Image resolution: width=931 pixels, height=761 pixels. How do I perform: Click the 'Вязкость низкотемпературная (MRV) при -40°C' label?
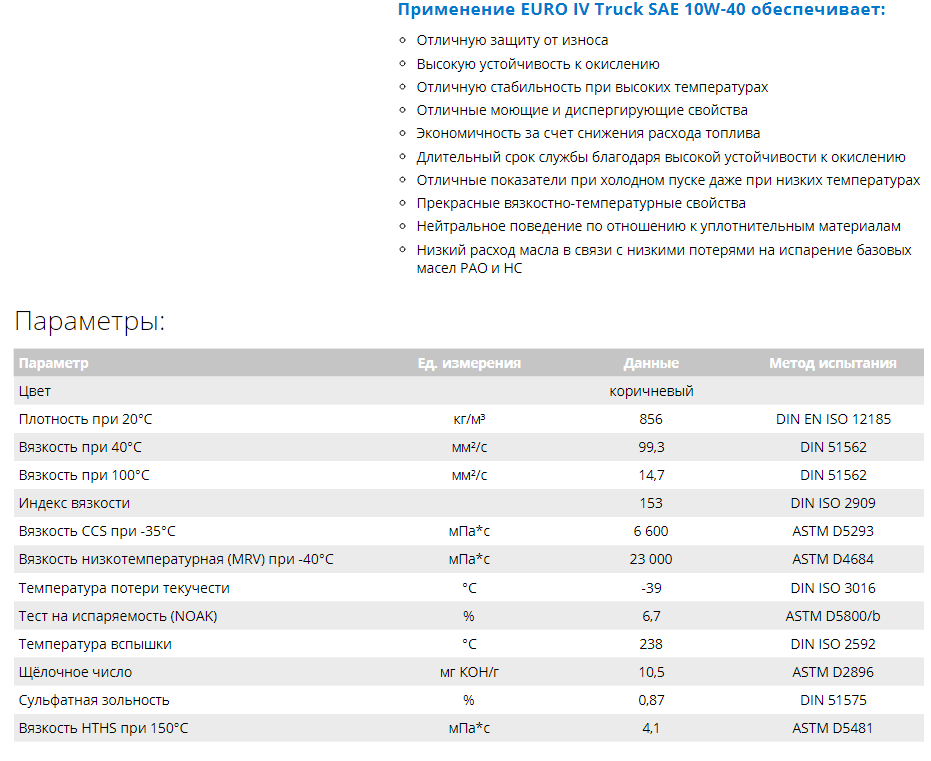[176, 559]
